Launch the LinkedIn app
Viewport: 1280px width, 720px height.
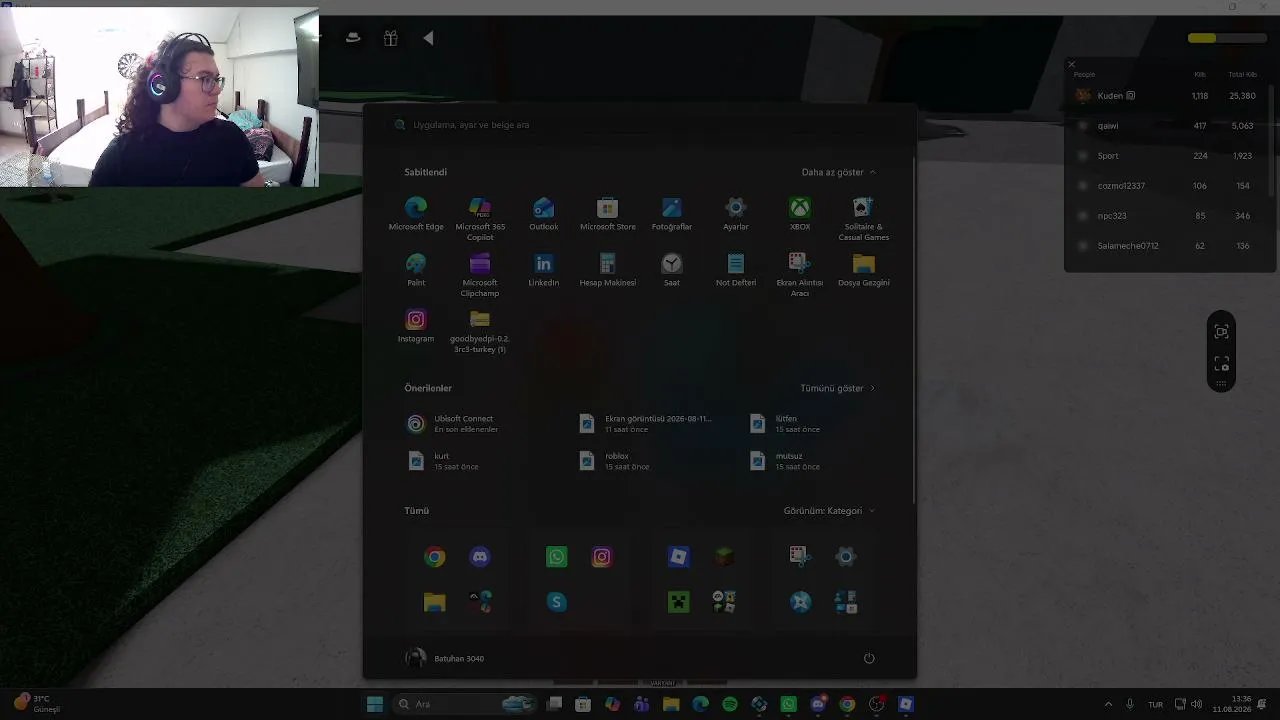[x=544, y=270]
